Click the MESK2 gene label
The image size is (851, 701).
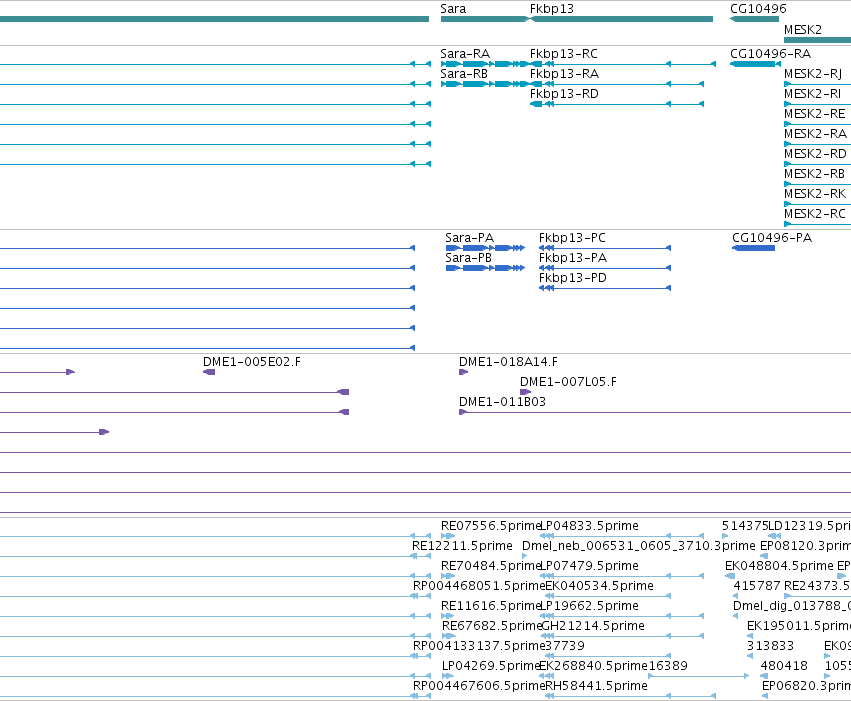point(803,30)
